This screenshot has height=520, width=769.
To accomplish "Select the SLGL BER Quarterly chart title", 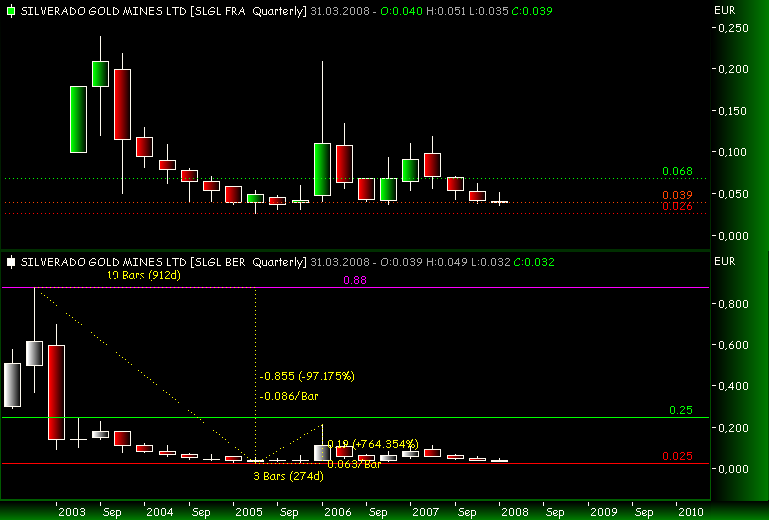I will pyautogui.click(x=164, y=262).
